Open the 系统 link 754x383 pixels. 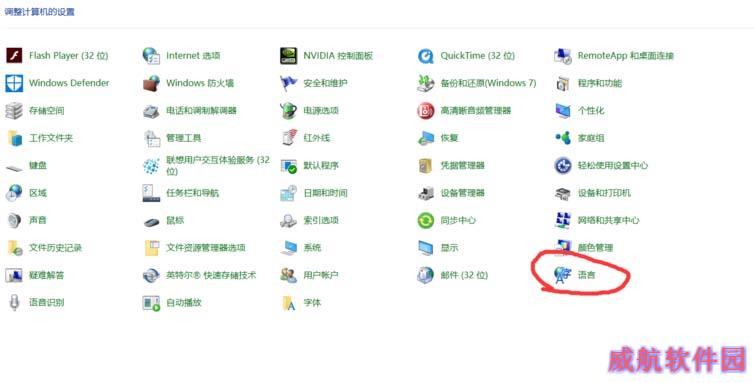point(312,248)
